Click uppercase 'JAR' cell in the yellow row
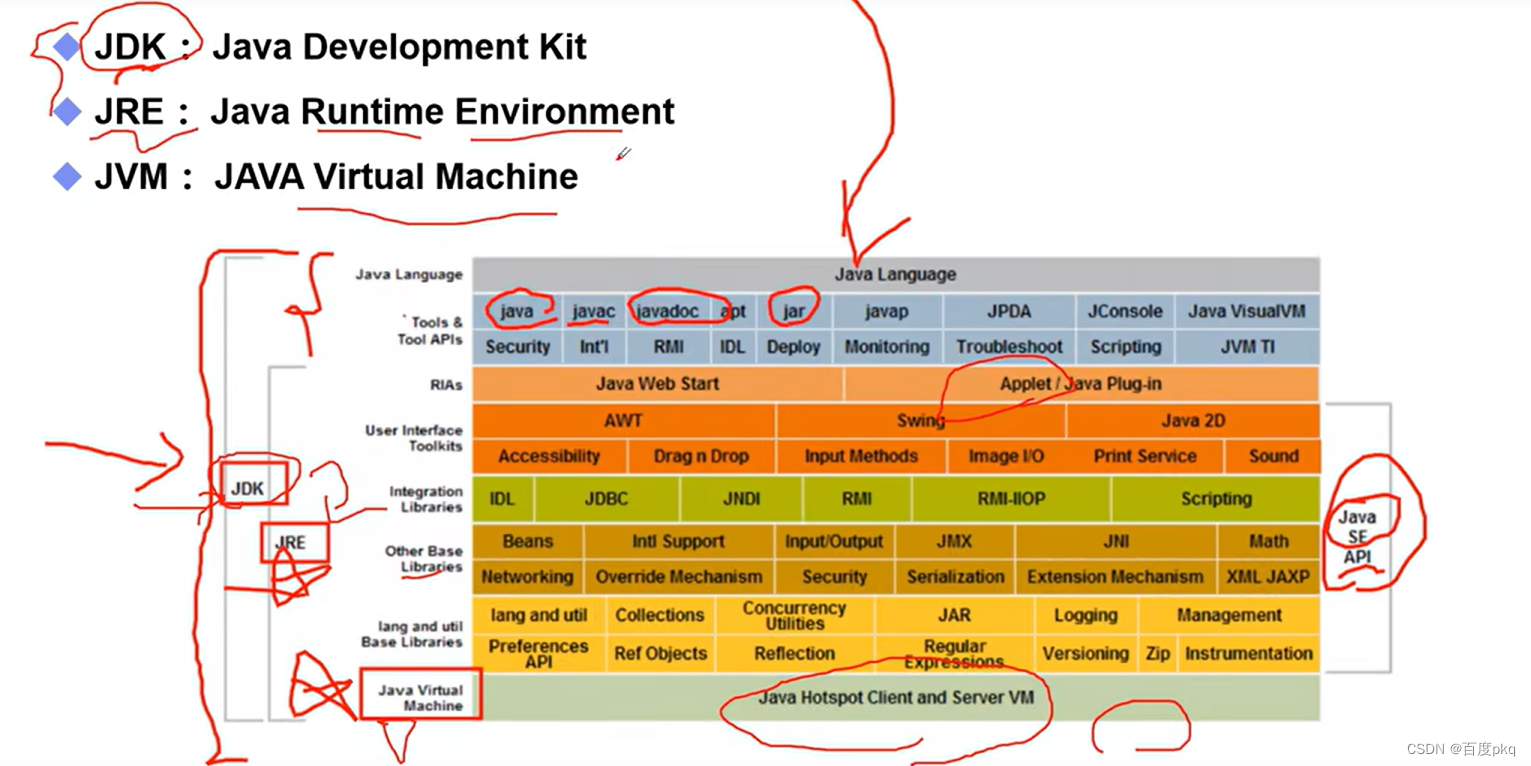This screenshot has width=1531, height=766. (x=954, y=615)
